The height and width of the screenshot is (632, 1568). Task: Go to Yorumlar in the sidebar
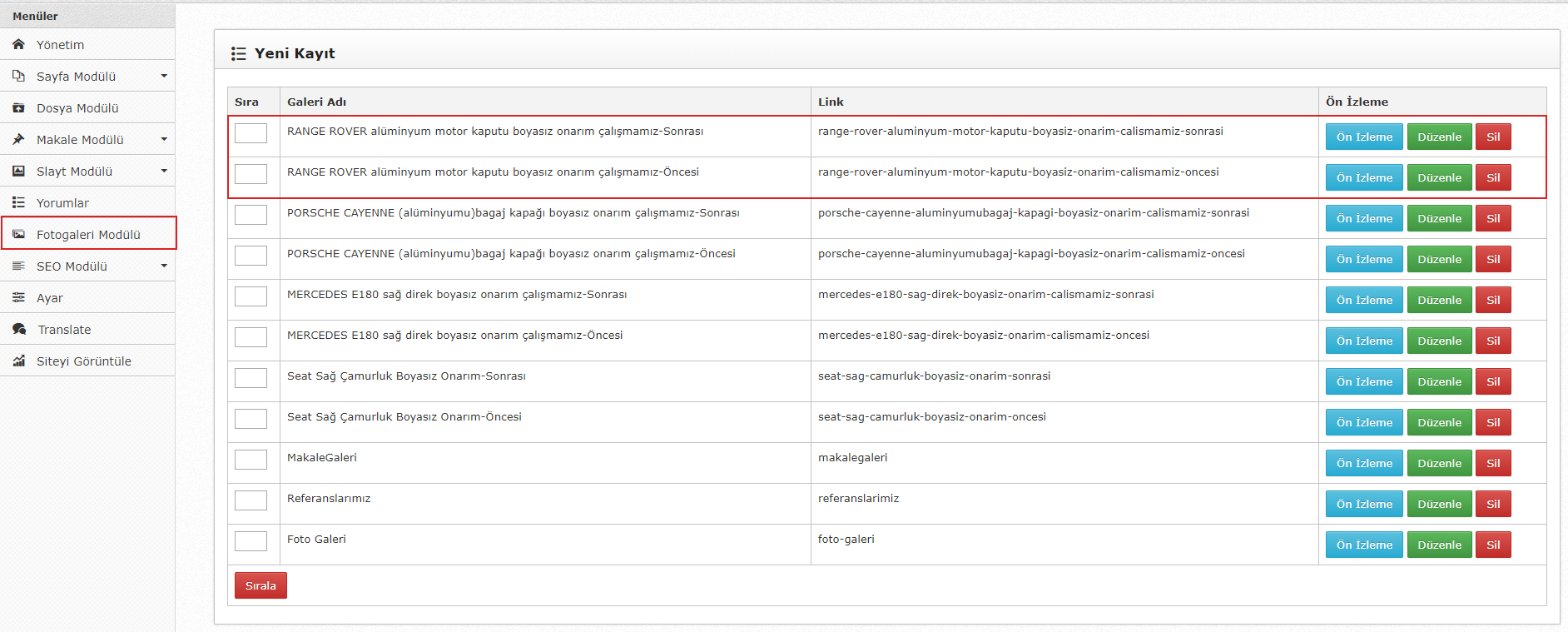[x=87, y=202]
